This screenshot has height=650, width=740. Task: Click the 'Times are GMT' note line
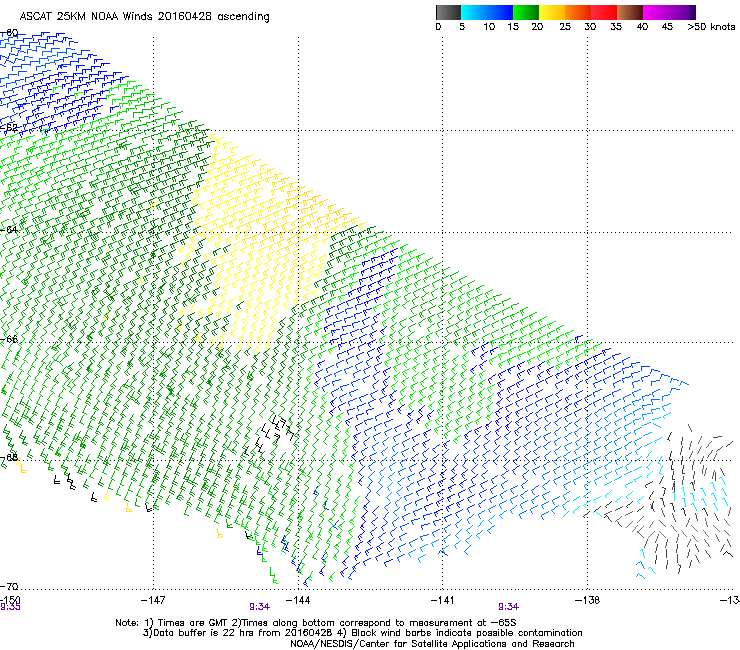pos(316,623)
